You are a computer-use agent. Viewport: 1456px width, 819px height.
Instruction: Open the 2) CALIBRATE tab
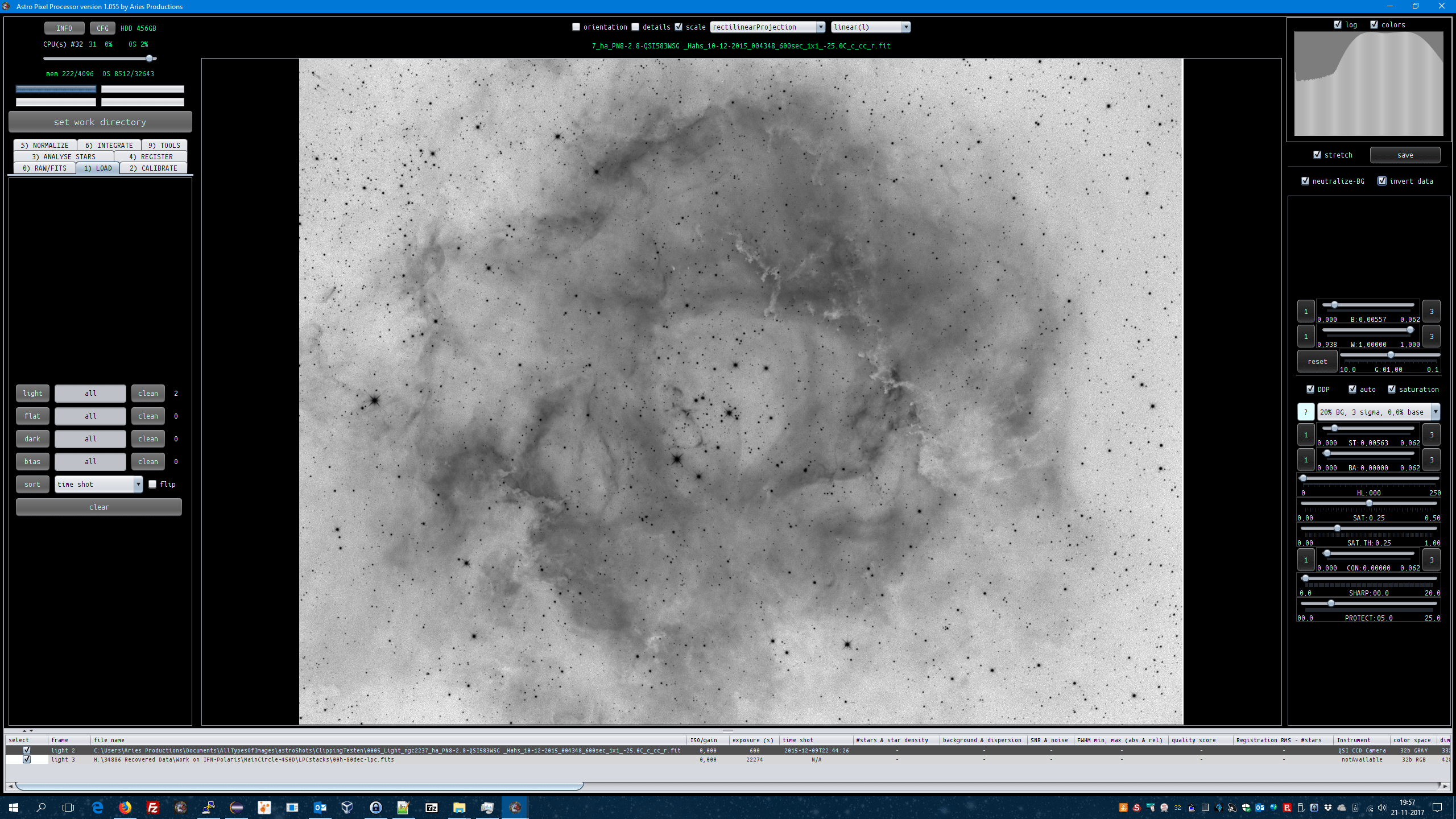click(153, 168)
